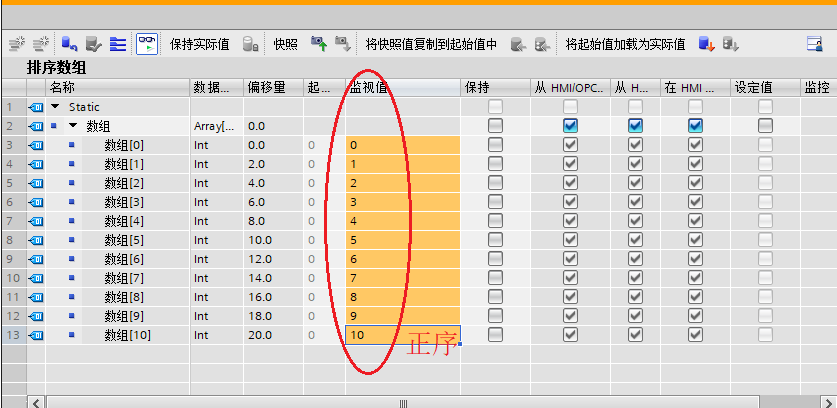Click the database icon before 快照
Image resolution: width=837 pixels, height=408 pixels.
pos(252,44)
